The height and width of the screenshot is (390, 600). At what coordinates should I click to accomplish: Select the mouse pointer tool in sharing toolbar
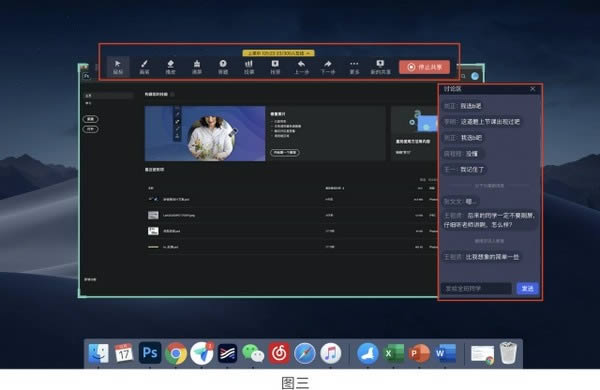[118, 67]
